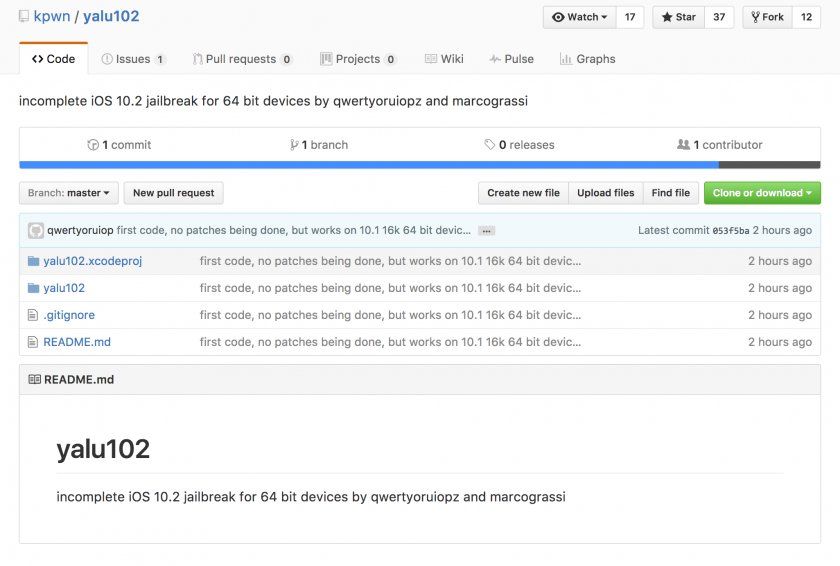View the 37 stargazers count
The image size is (840, 566).
tap(719, 17)
